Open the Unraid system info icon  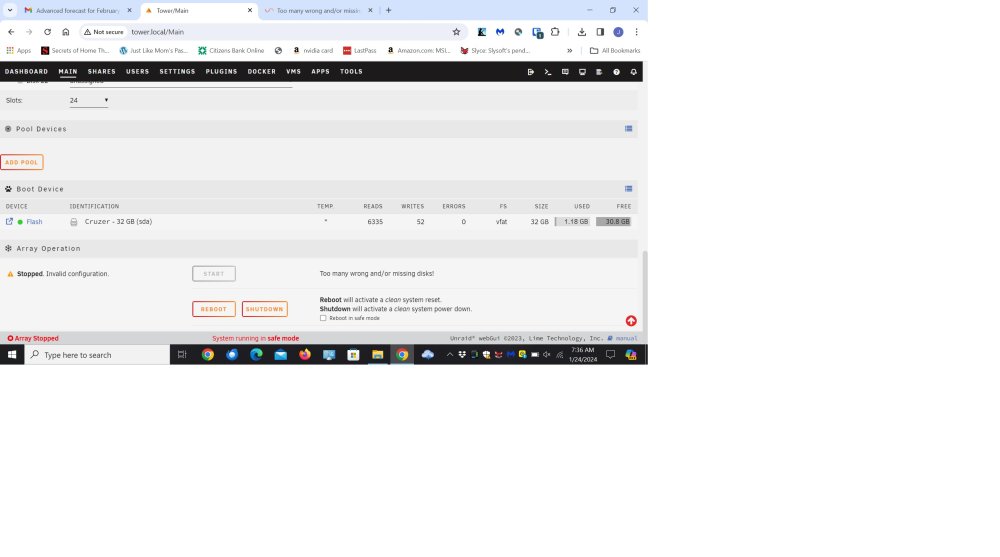(x=582, y=72)
